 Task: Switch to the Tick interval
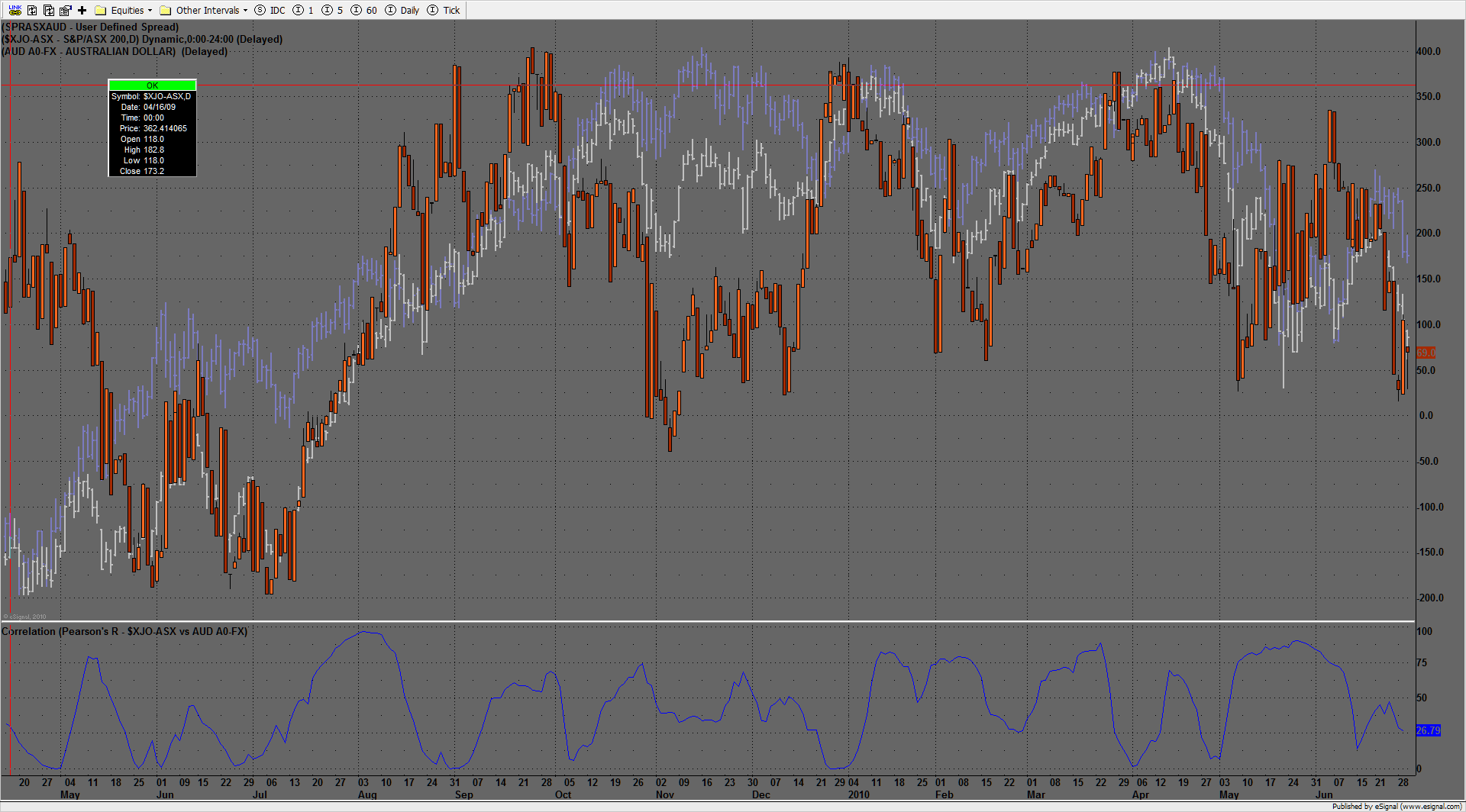pyautogui.click(x=451, y=11)
